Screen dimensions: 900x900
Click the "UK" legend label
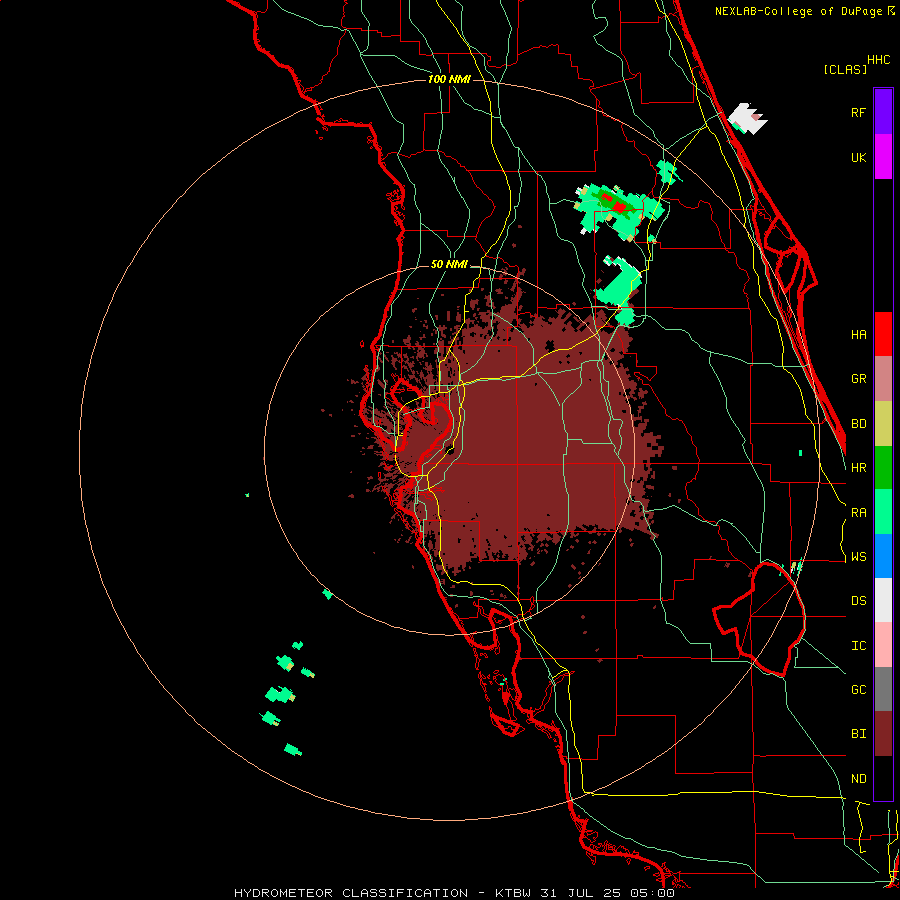click(859, 158)
